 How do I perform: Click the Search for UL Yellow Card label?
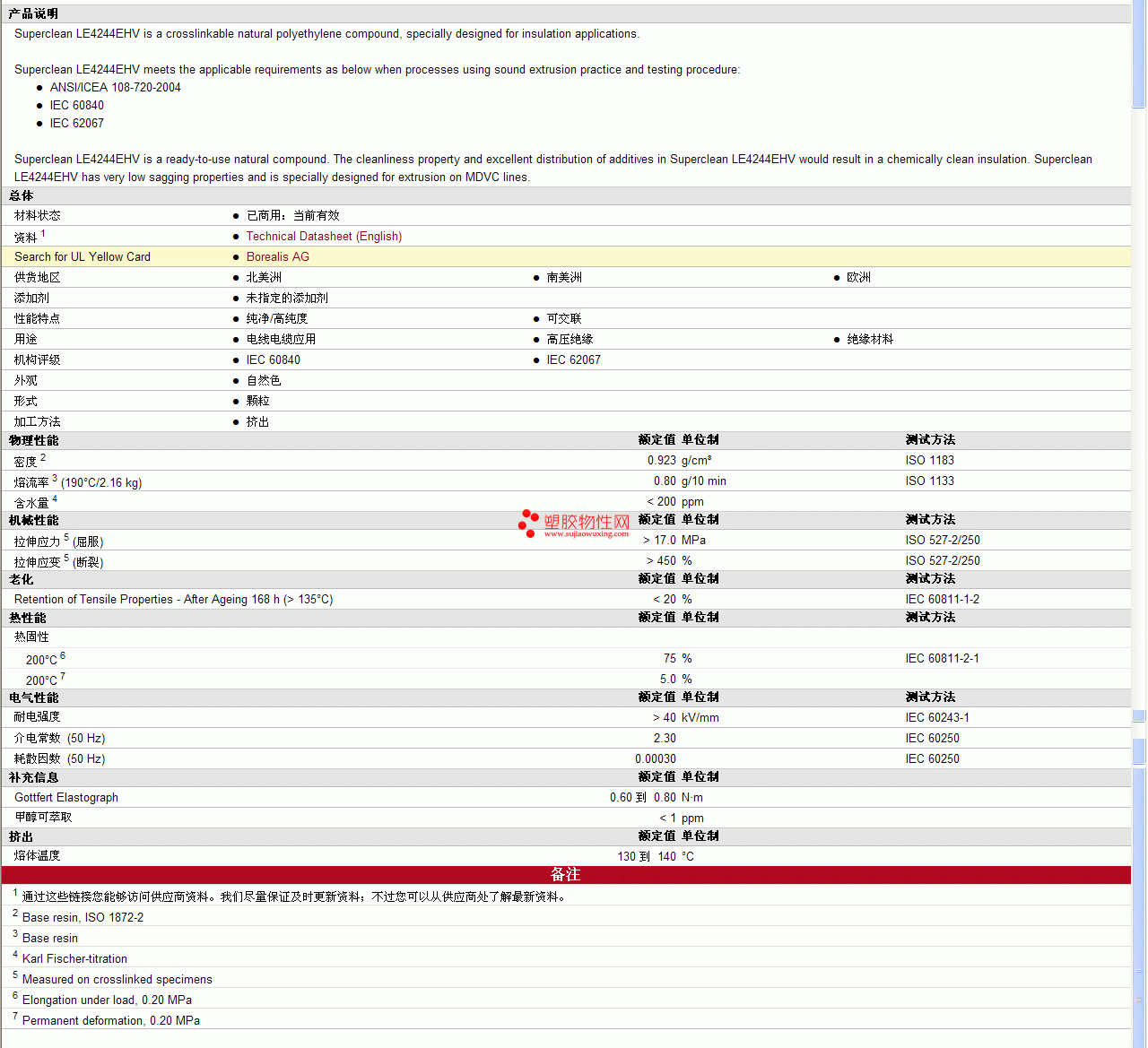(83, 257)
